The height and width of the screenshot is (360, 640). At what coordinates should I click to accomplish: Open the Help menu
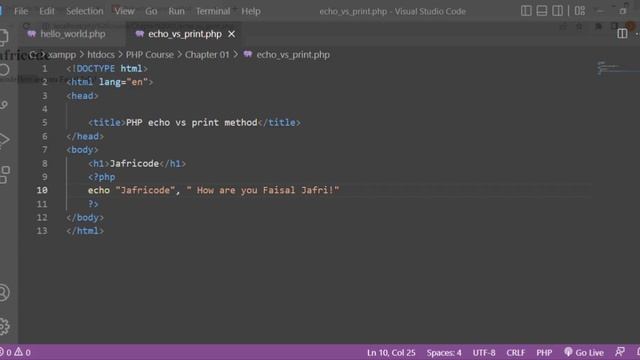pos(251,11)
